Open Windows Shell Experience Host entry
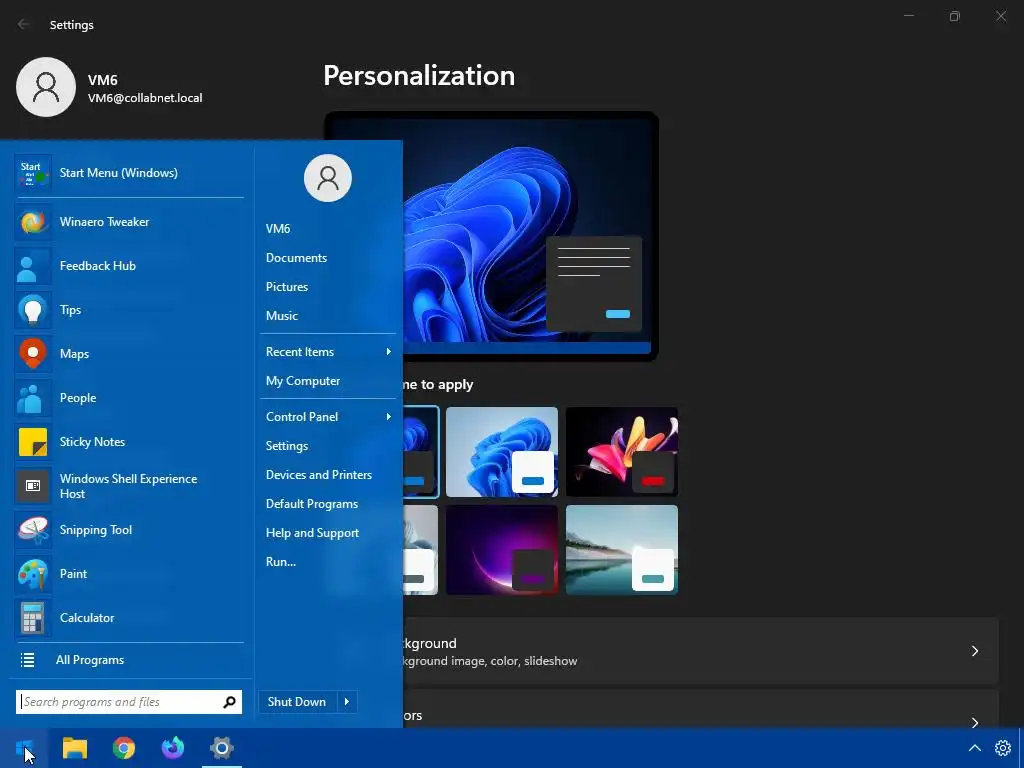Viewport: 1024px width, 768px height. tap(129, 486)
